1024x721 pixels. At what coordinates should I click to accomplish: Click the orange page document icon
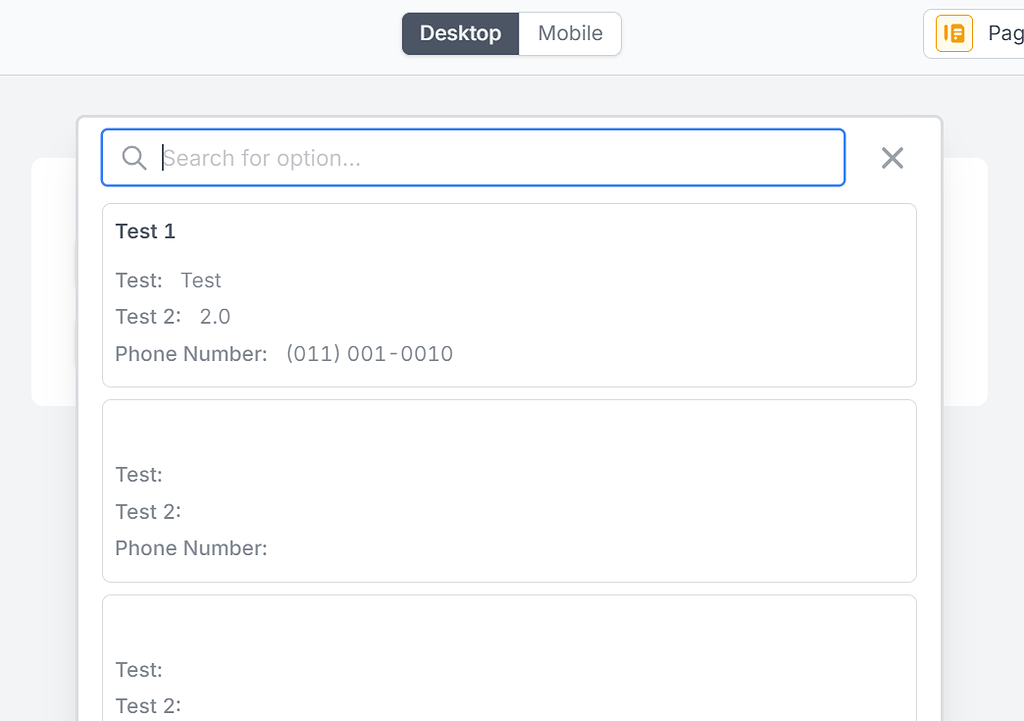(x=953, y=32)
